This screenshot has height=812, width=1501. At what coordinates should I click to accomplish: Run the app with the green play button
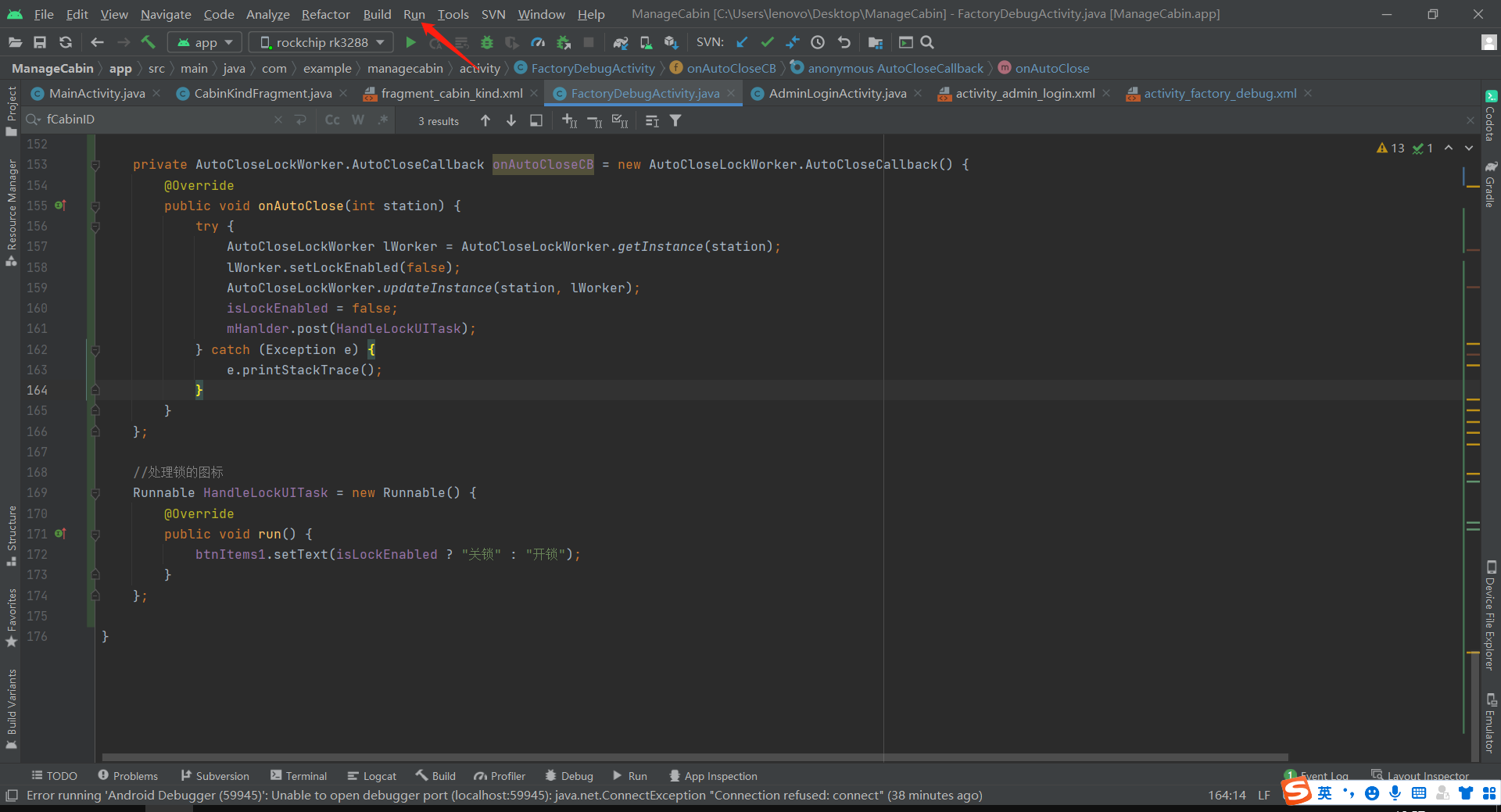click(x=410, y=42)
